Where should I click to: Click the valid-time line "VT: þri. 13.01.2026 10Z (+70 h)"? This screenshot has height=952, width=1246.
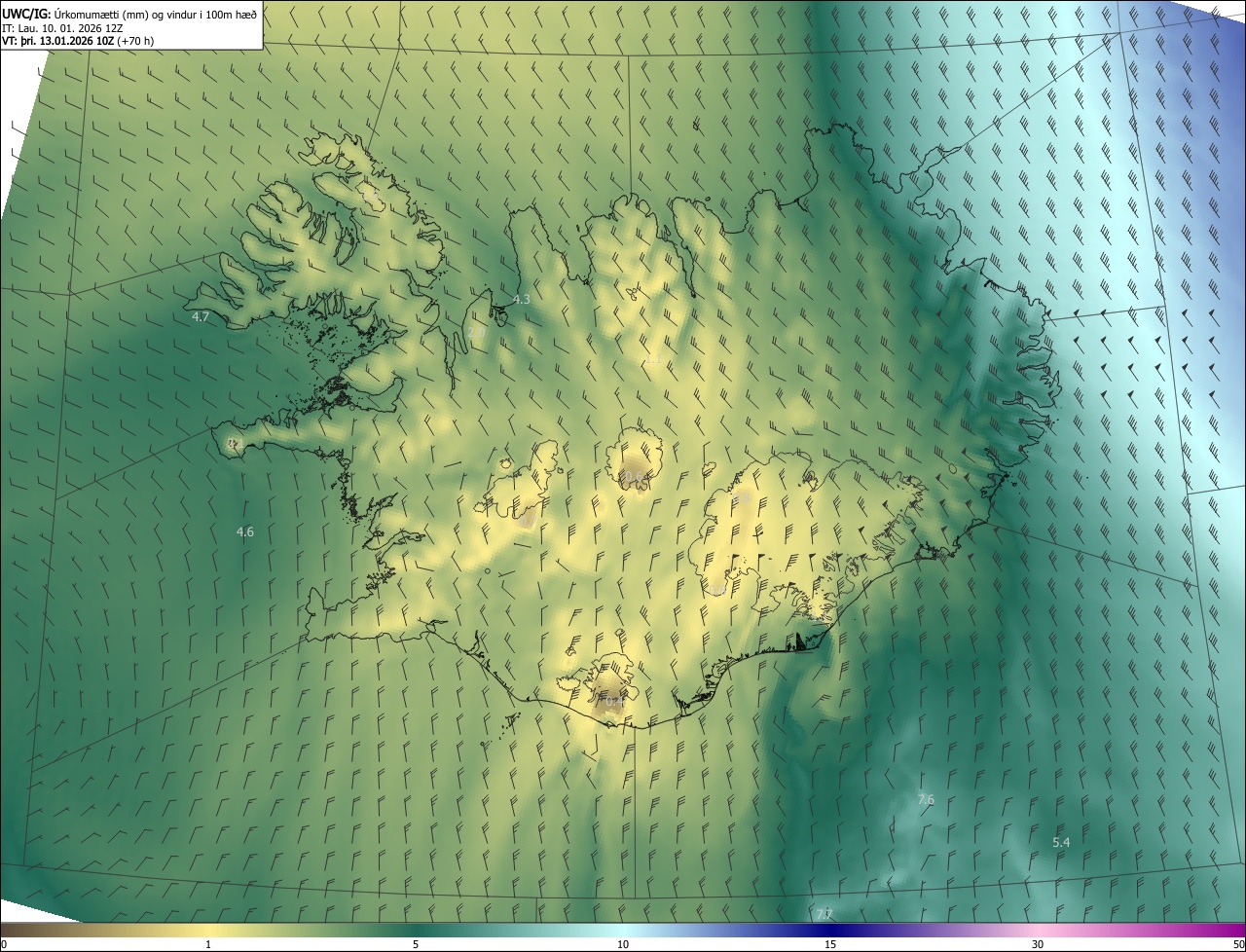(78, 41)
